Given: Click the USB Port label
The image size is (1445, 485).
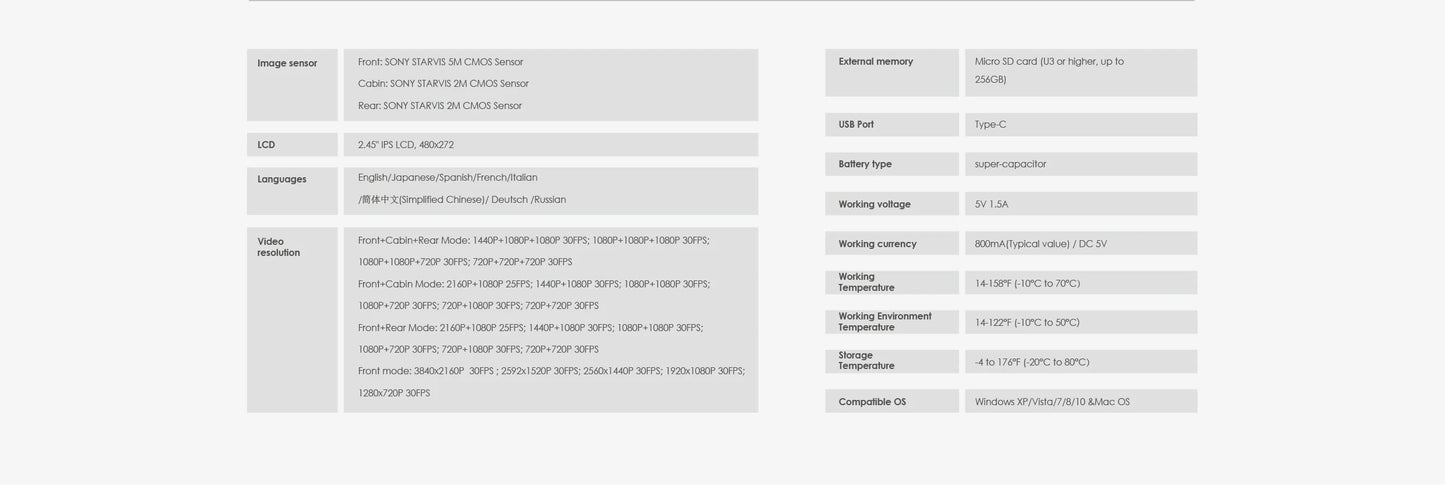Looking at the screenshot, I should 856,125.
